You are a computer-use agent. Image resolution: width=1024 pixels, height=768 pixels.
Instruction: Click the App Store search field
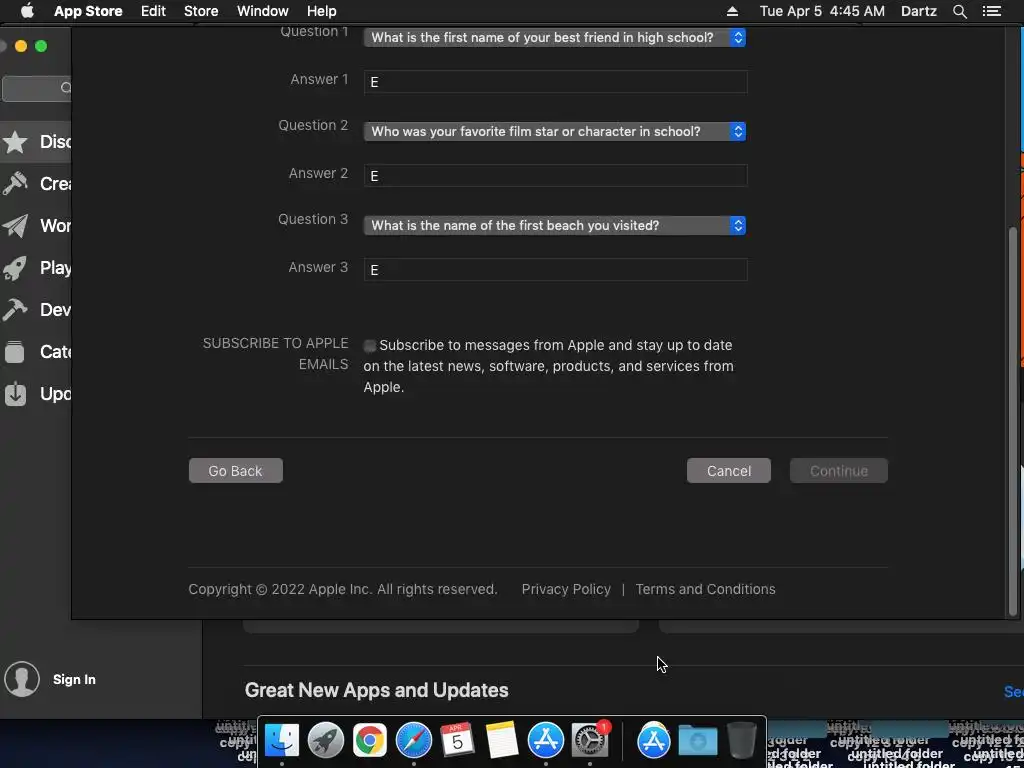coord(37,88)
